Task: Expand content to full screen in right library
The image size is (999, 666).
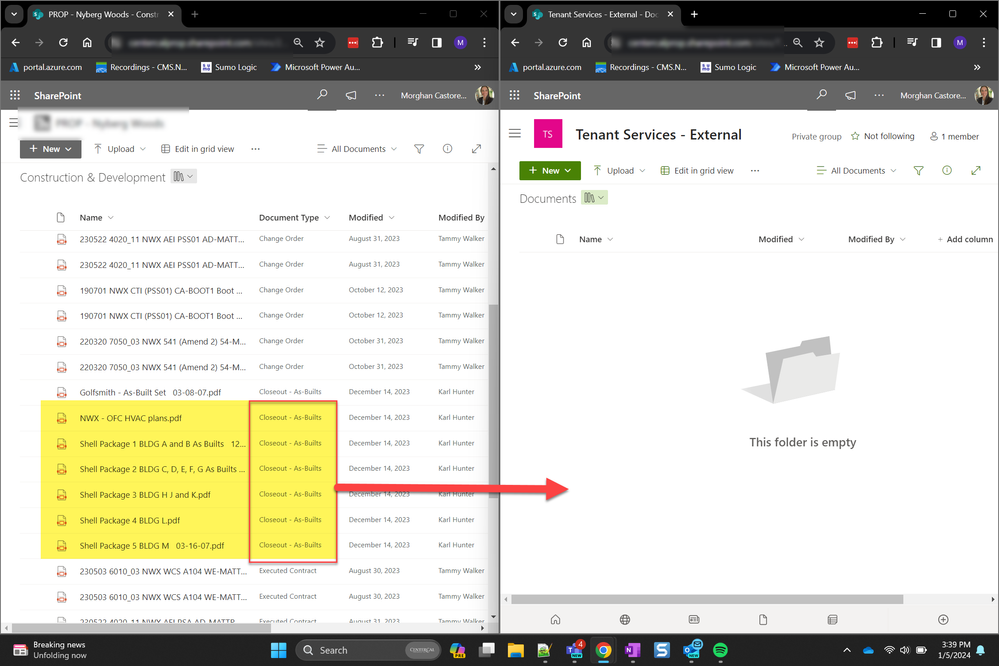Action: pyautogui.click(x=975, y=170)
